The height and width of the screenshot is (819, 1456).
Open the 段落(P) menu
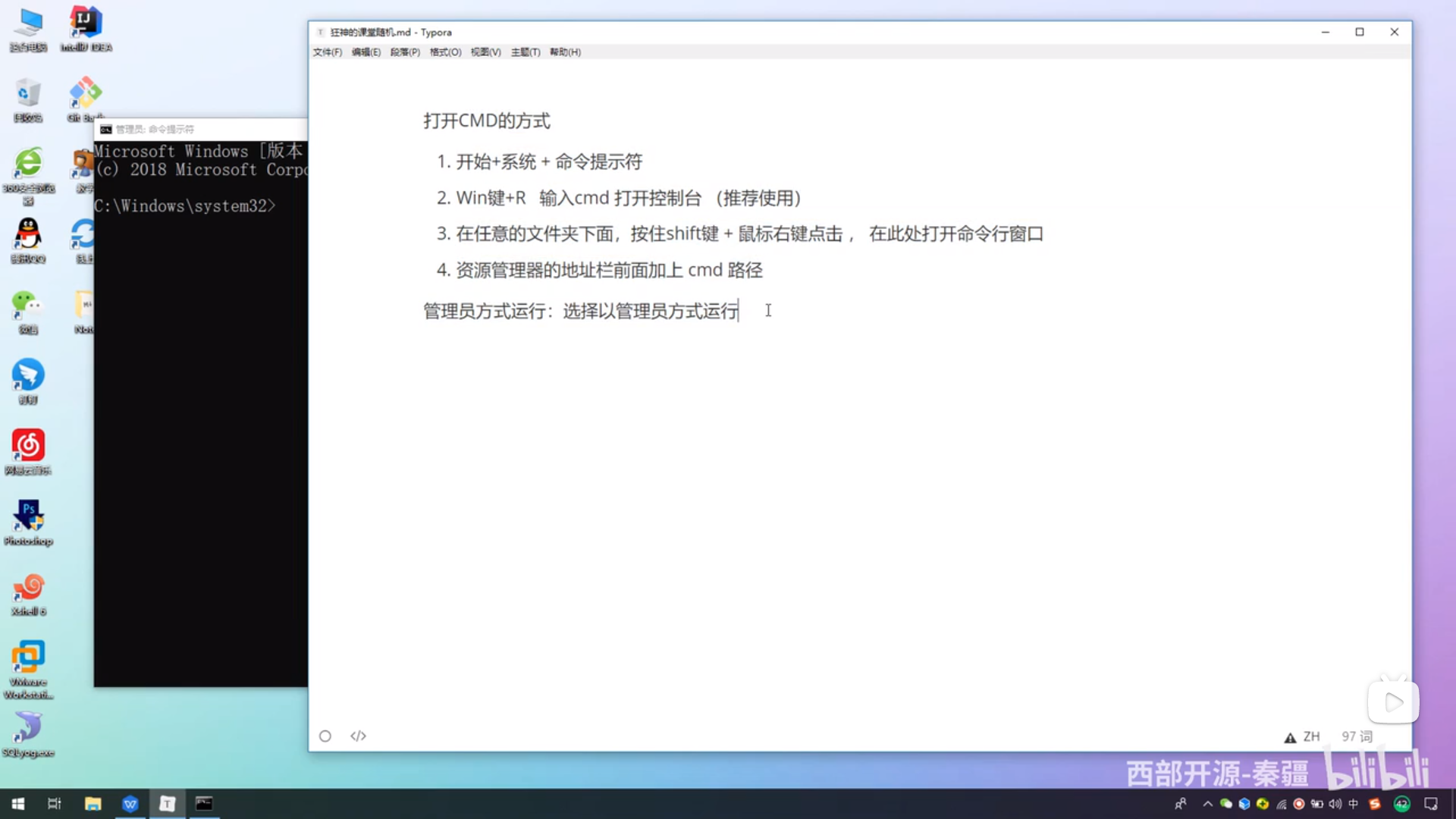tap(405, 52)
